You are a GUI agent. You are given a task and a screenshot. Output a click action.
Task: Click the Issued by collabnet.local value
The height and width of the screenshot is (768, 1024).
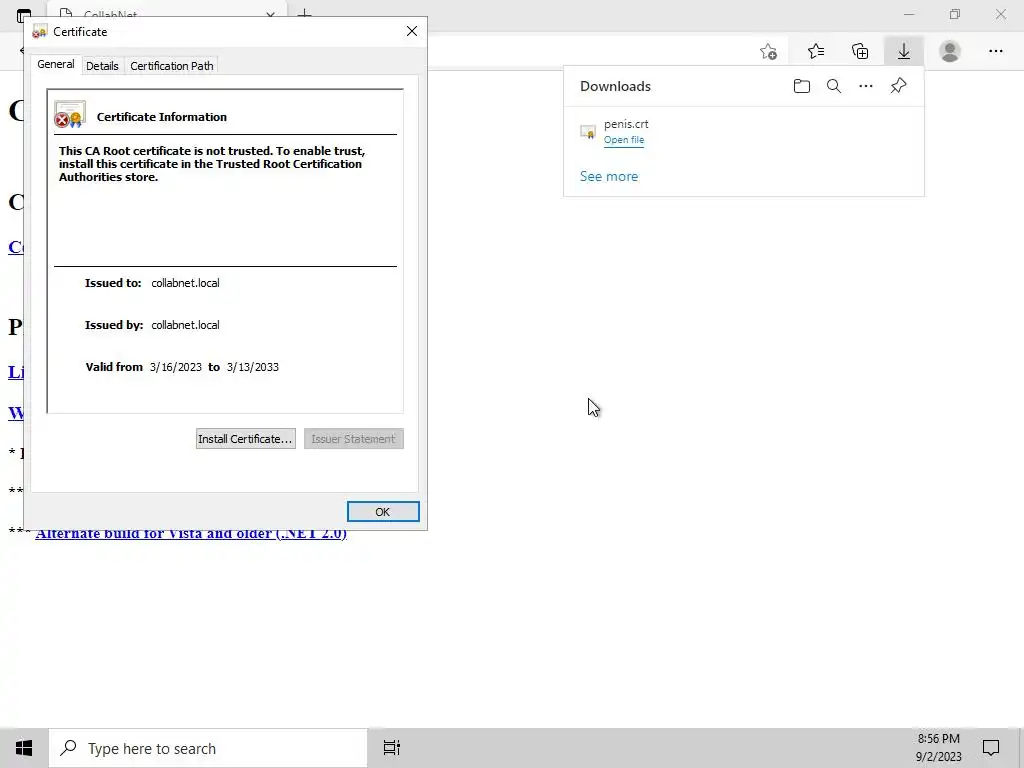[x=185, y=325]
